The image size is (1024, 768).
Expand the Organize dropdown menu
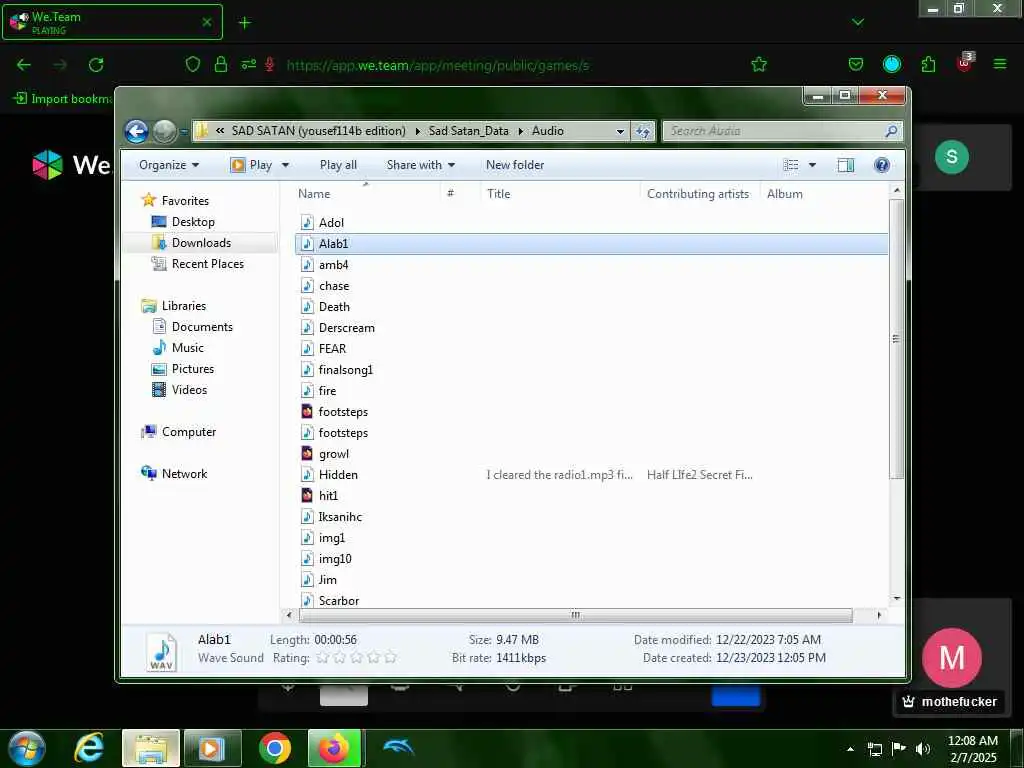click(x=169, y=165)
